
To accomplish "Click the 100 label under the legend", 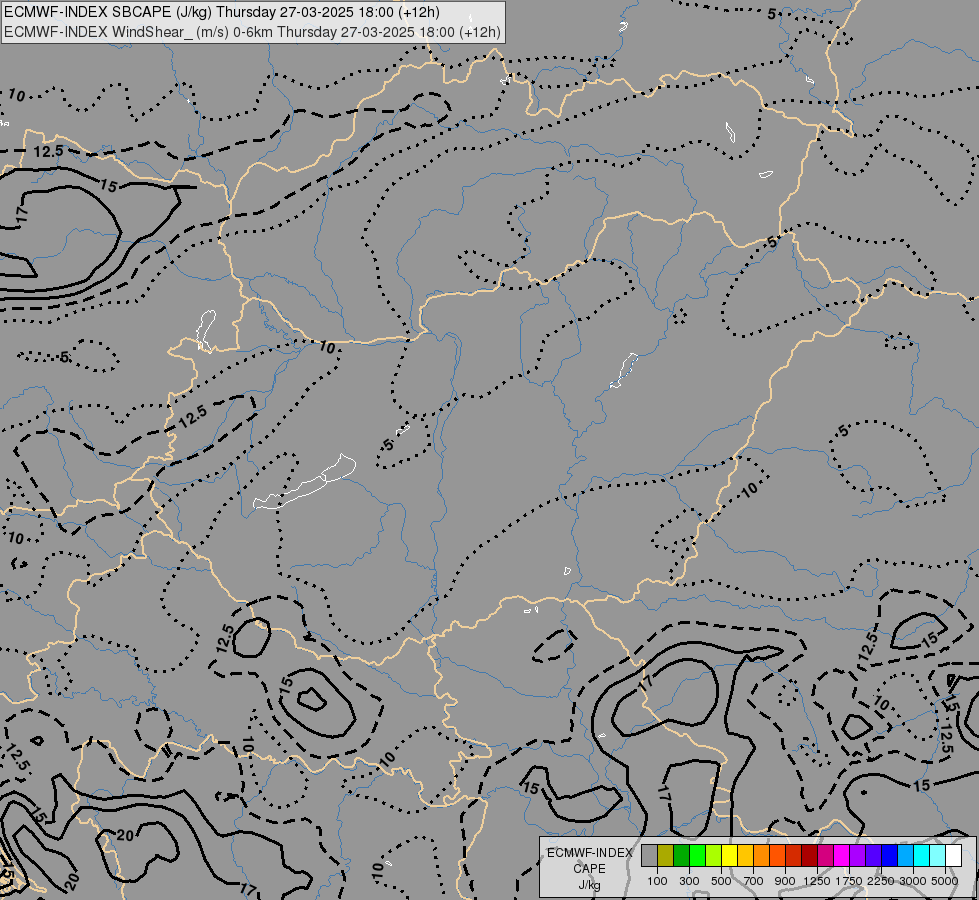I will click(x=657, y=881).
